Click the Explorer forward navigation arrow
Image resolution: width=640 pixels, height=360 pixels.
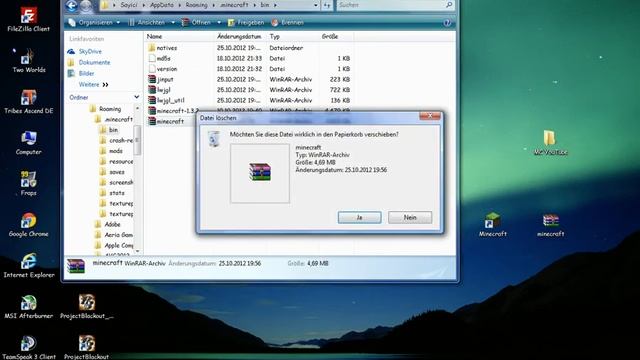point(86,5)
